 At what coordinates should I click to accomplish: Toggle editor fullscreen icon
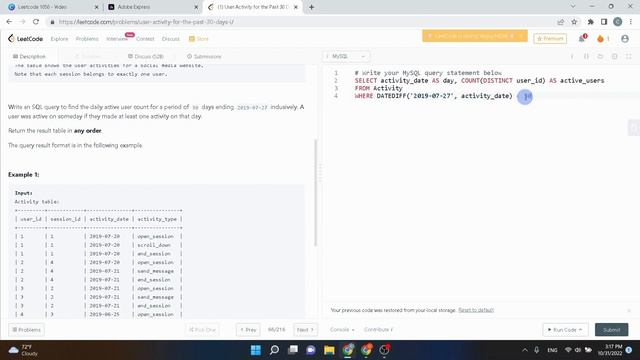(629, 56)
